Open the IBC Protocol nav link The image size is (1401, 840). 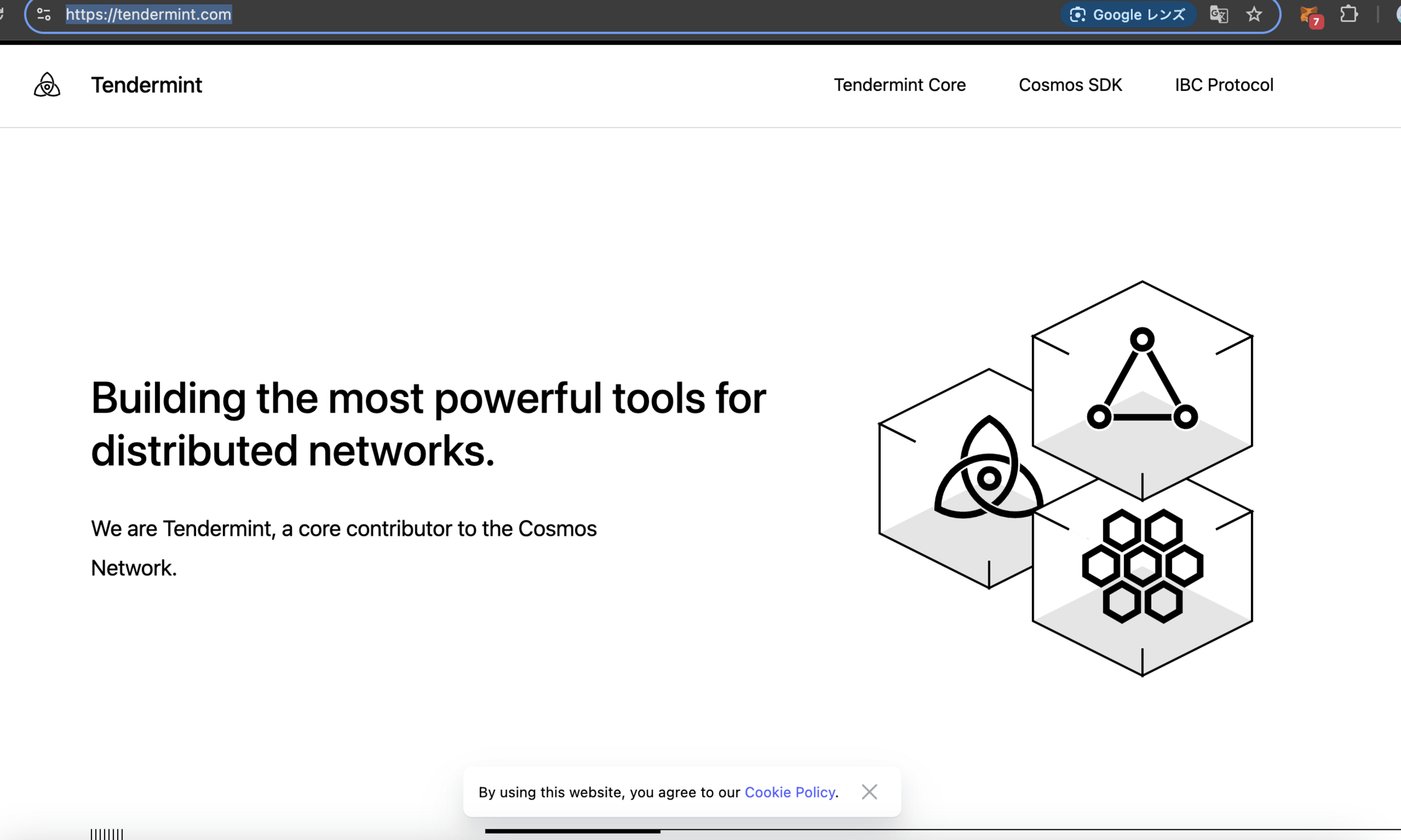1224,85
